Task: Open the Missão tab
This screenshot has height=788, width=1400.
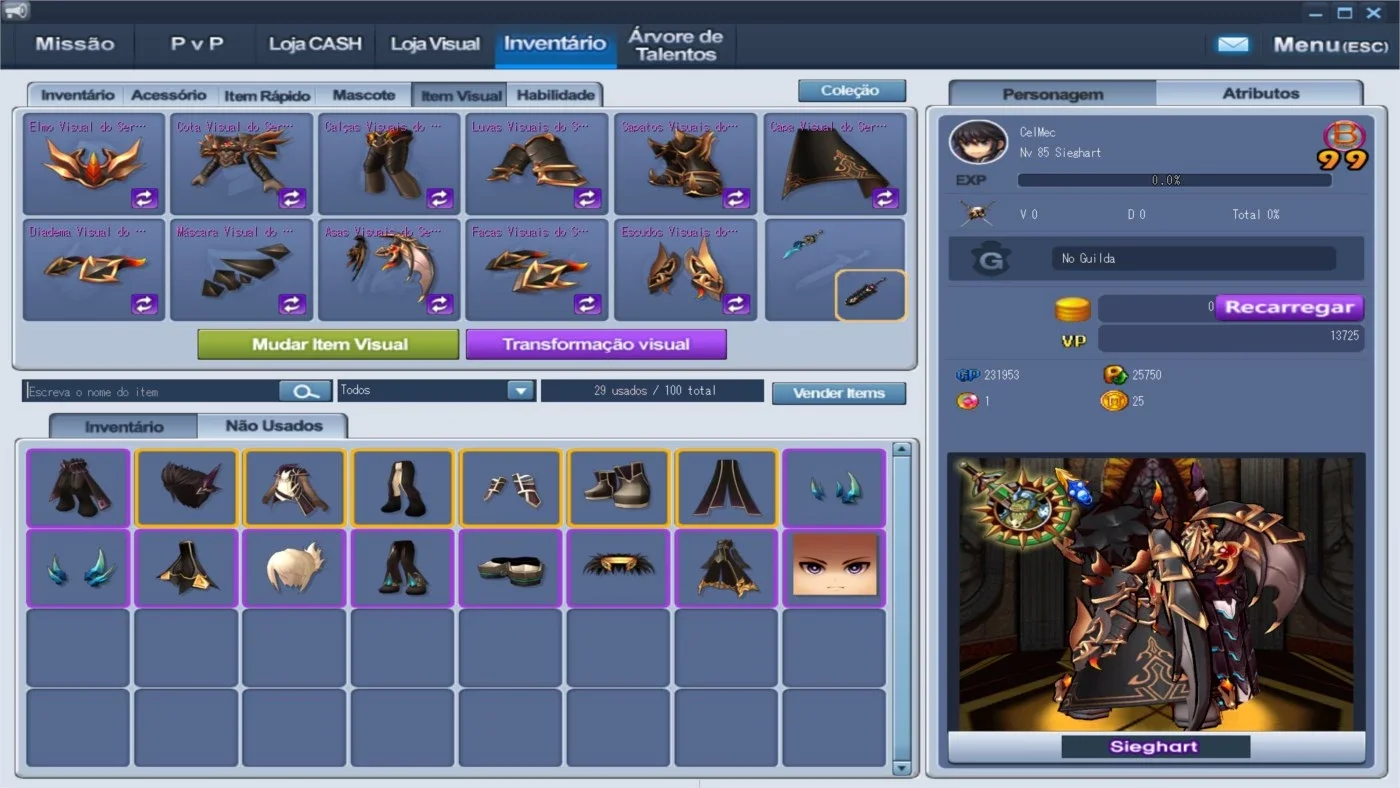Action: coord(75,44)
